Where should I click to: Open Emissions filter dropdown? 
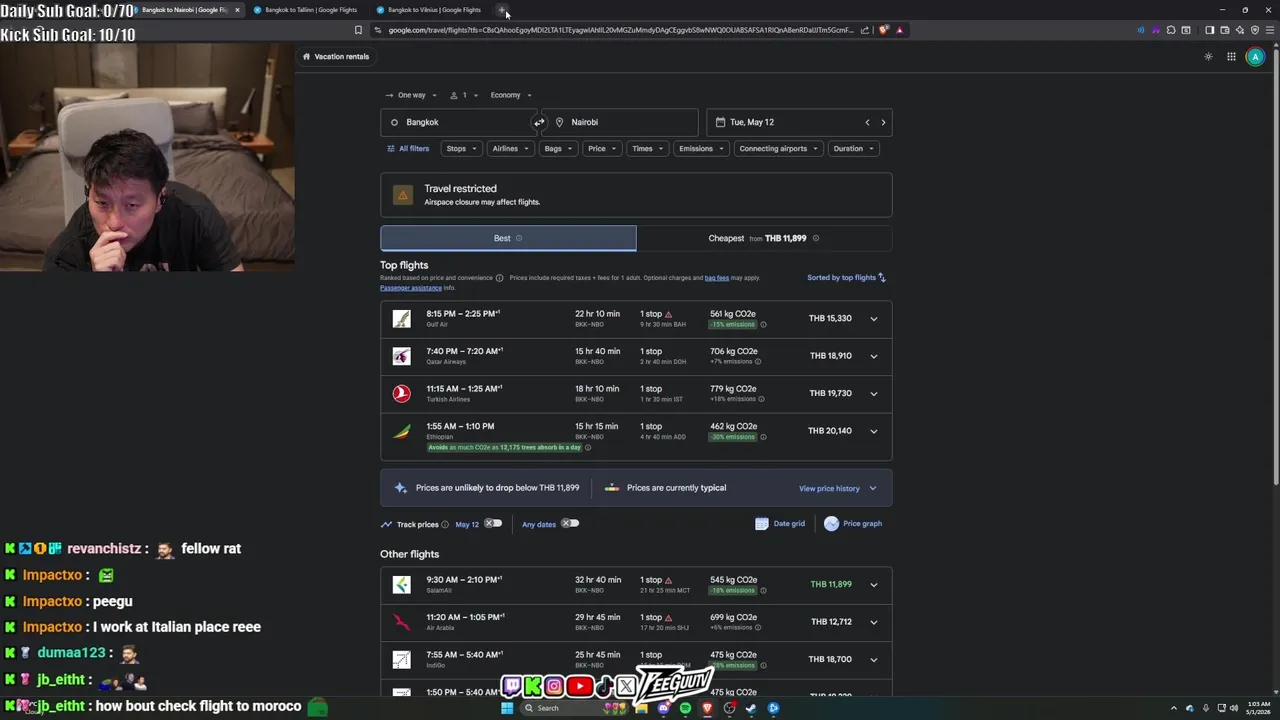coord(701,149)
